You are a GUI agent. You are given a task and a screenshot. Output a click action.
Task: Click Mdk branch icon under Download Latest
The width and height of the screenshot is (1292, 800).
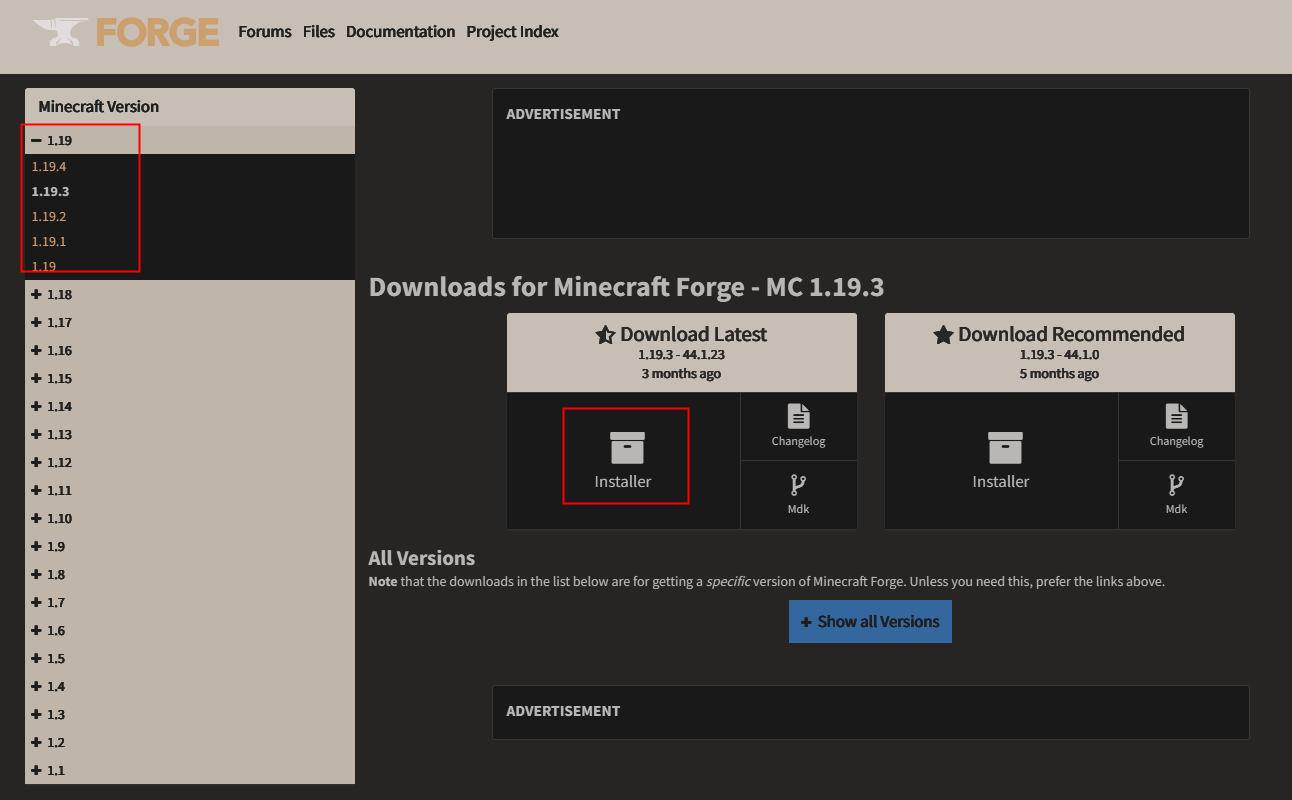798,485
